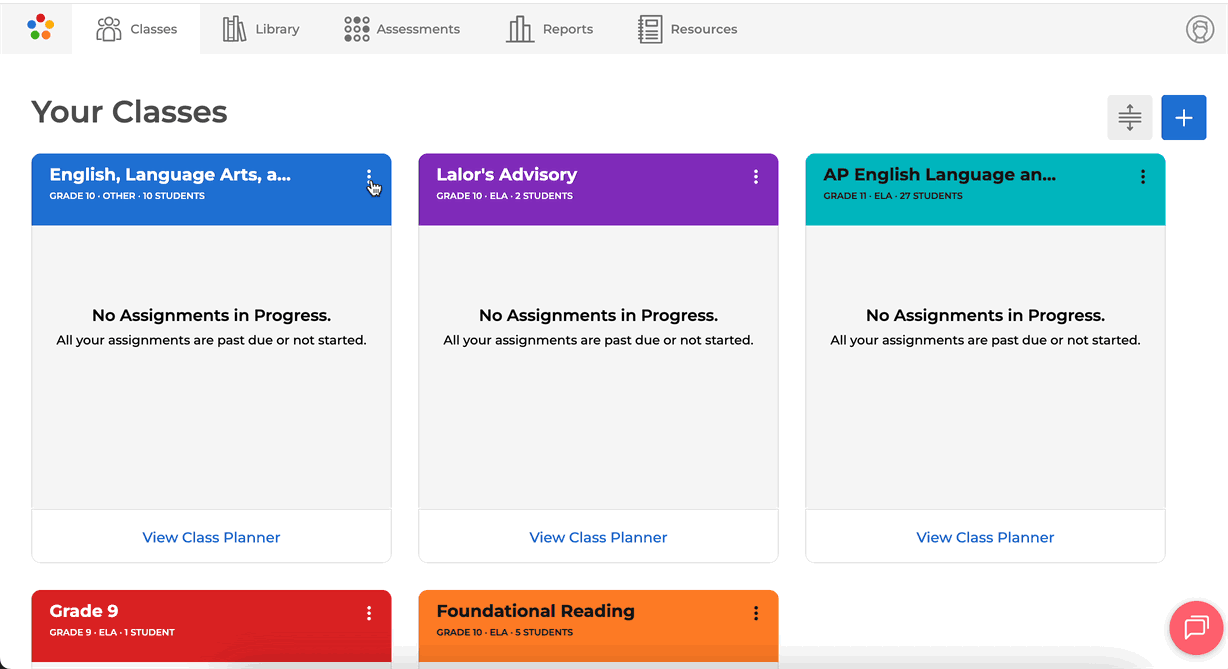Viewport: 1228px width, 669px height.
Task: Open options menu for Lalor's Advisory
Action: pyautogui.click(x=756, y=177)
